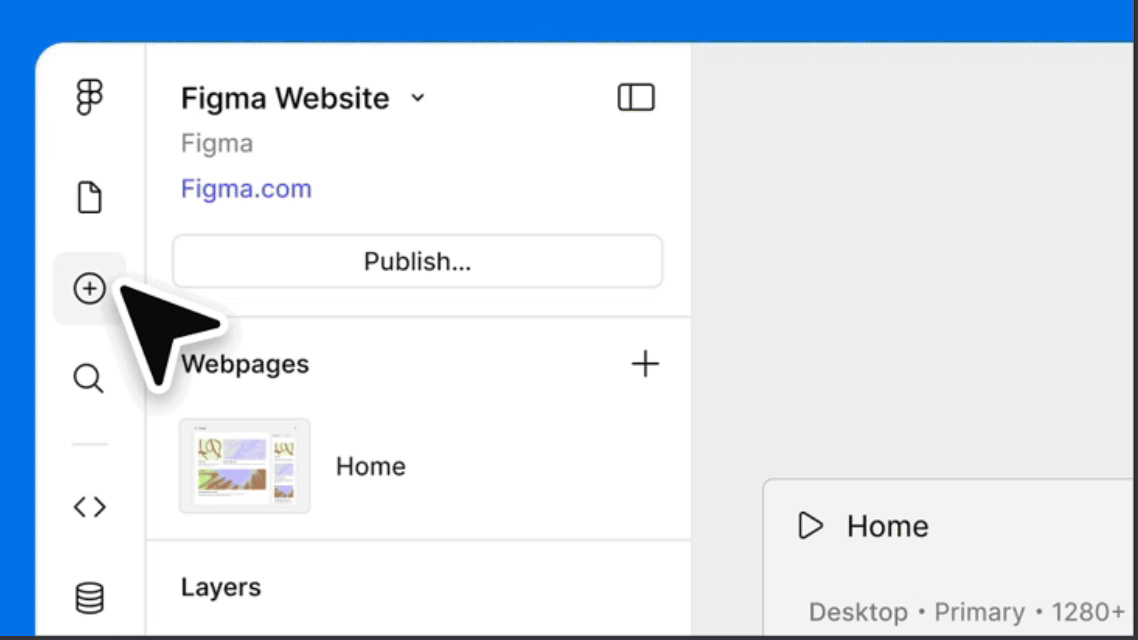Open search with the magnifier icon
The height and width of the screenshot is (640, 1138).
click(89, 378)
